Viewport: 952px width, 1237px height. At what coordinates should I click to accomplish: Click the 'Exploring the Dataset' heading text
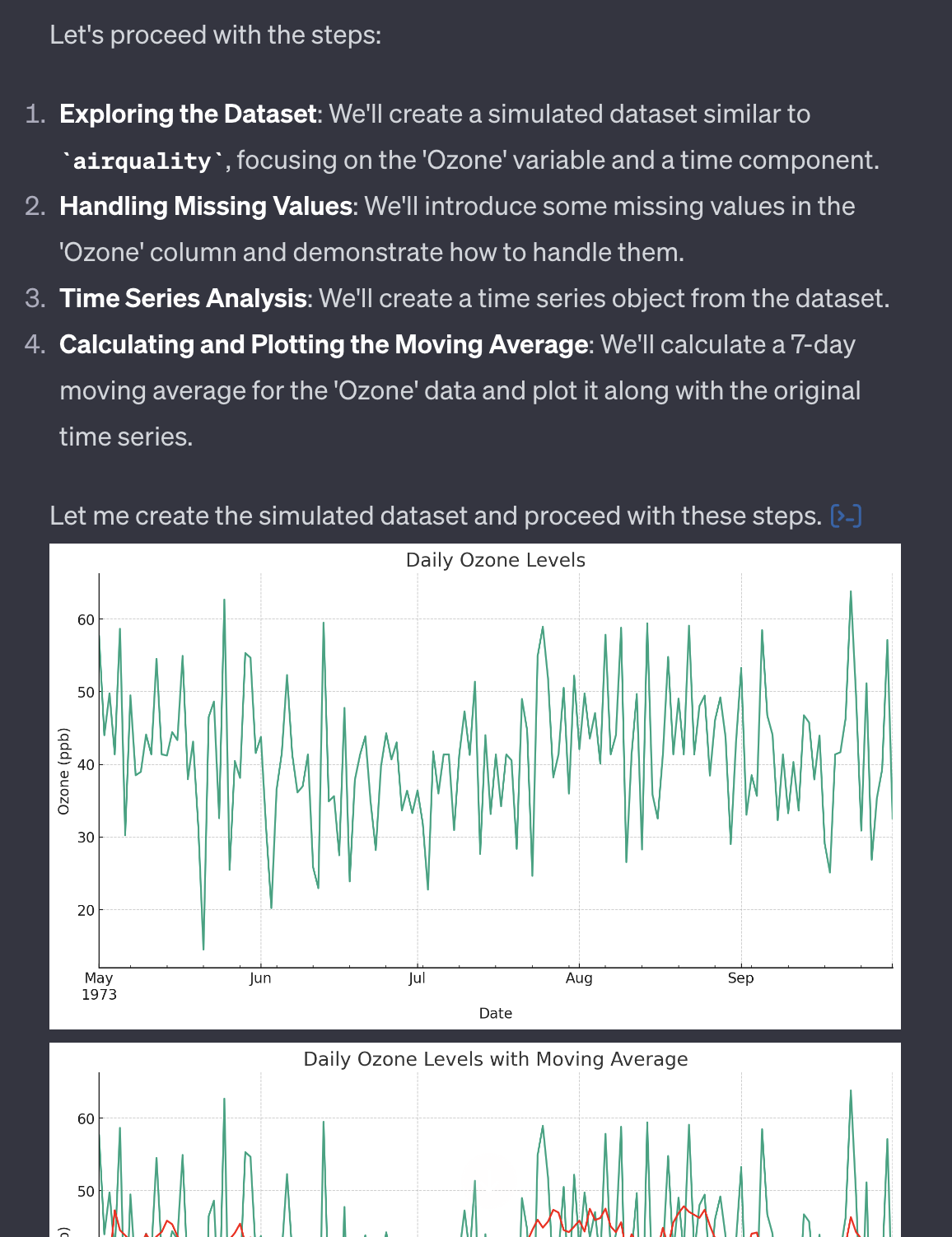coord(188,114)
